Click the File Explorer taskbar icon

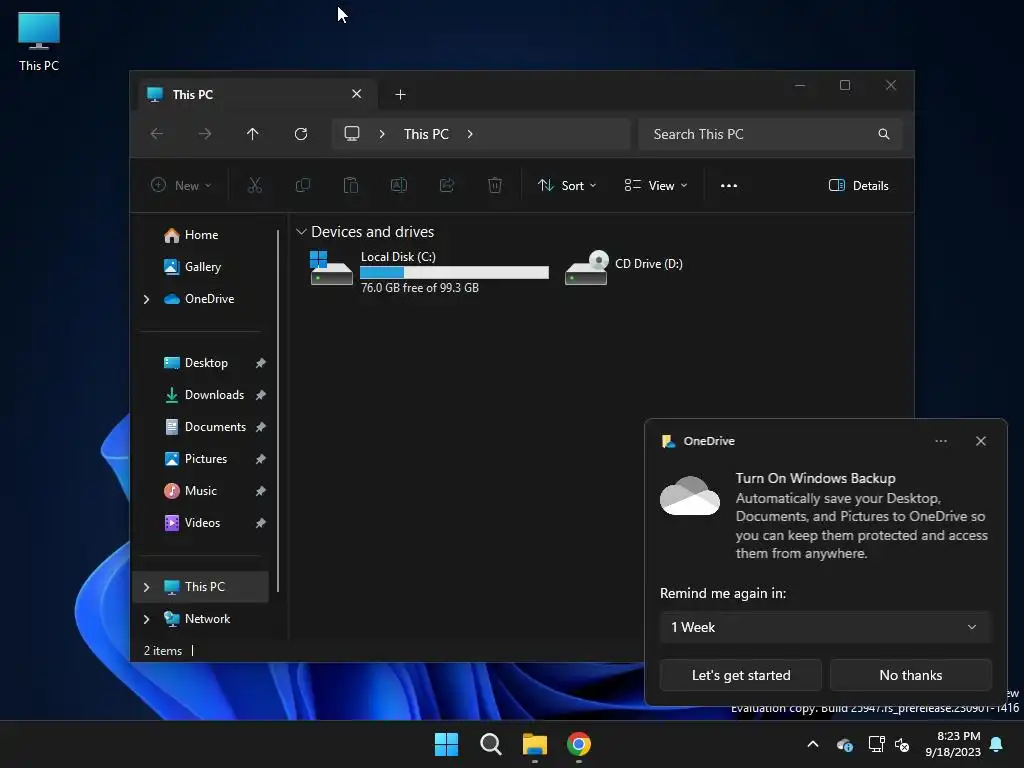[535, 744]
